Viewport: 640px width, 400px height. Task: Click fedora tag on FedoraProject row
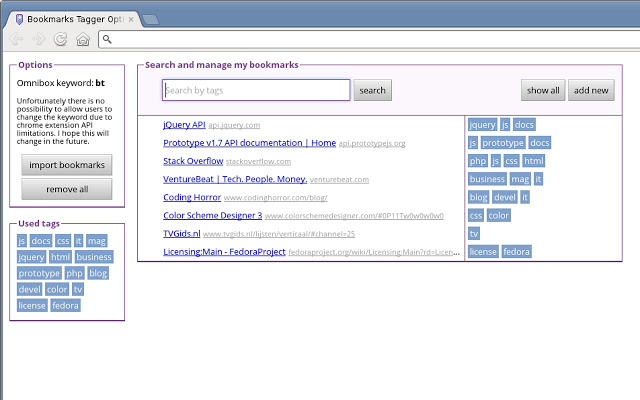tap(516, 251)
